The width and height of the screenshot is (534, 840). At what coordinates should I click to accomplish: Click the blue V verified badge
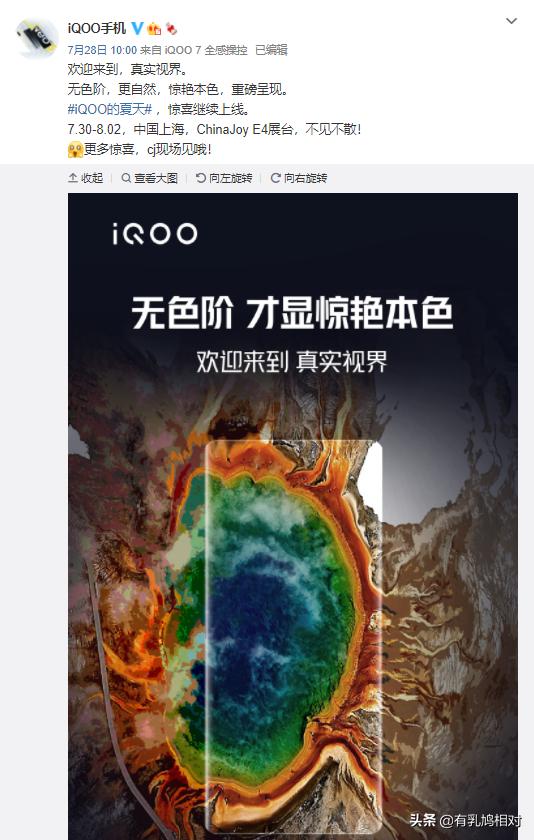click(x=138, y=28)
